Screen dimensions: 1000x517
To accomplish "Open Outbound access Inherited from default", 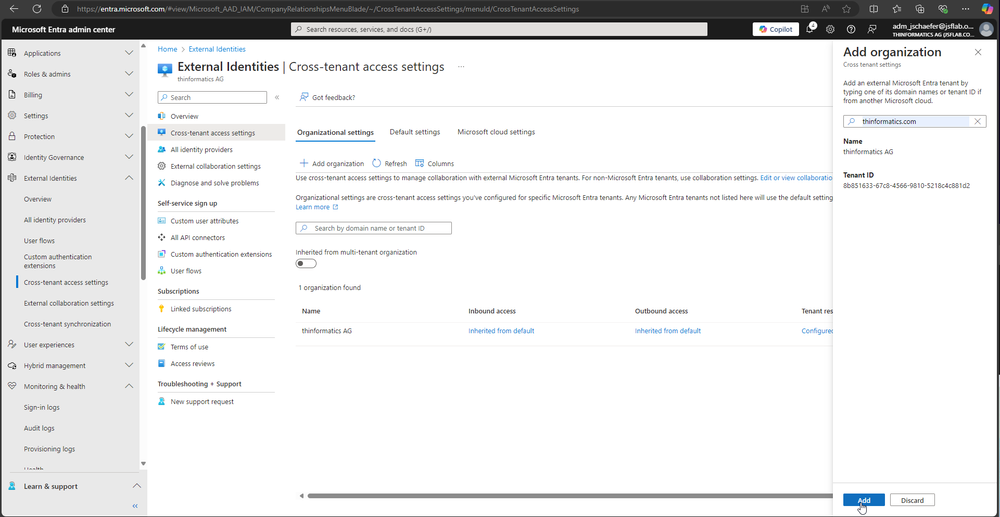I will 668,331.
